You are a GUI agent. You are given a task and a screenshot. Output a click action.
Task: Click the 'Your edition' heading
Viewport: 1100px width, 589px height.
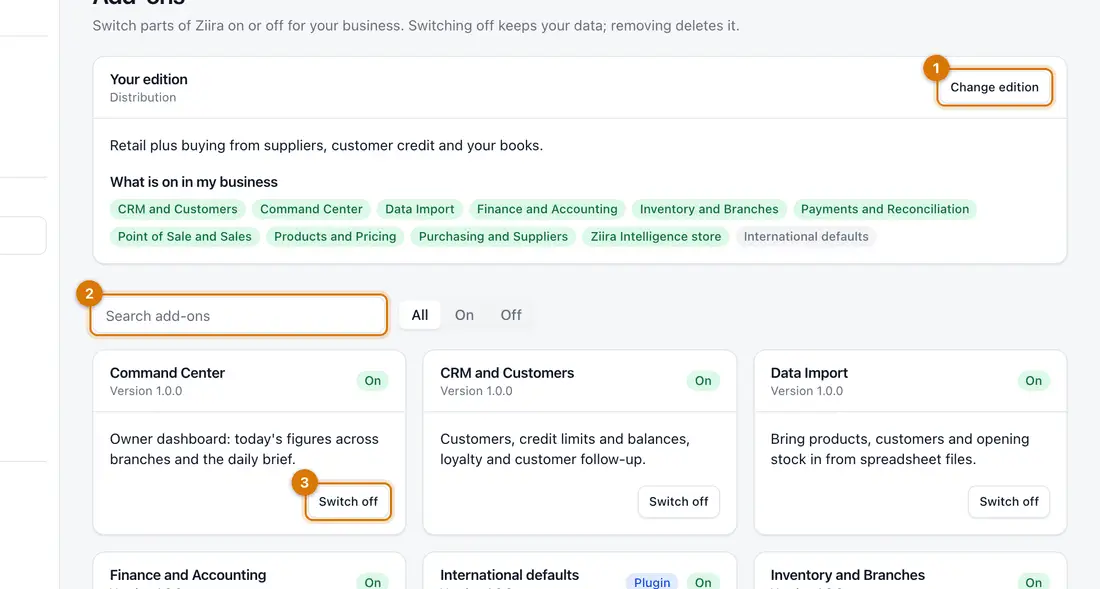(149, 79)
